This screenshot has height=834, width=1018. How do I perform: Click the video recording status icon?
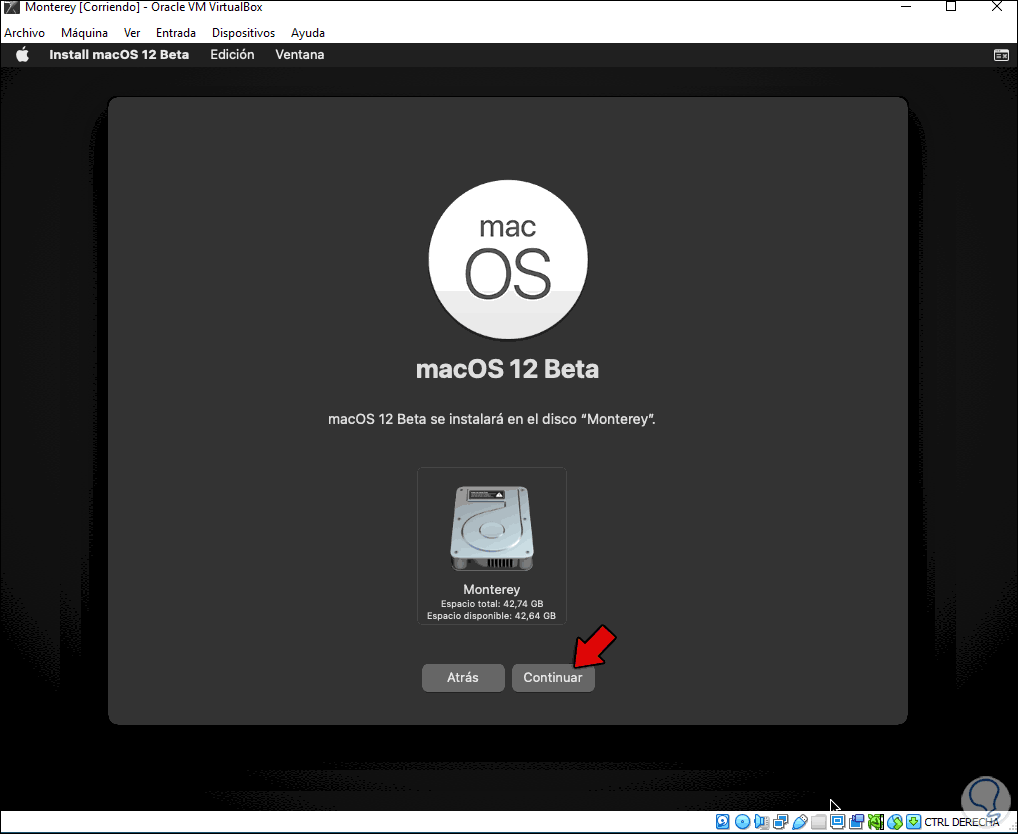tap(856, 822)
